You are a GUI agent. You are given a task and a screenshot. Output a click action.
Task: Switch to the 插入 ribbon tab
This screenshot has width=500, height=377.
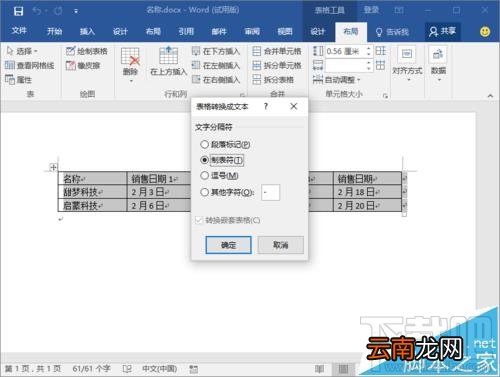pos(87,31)
